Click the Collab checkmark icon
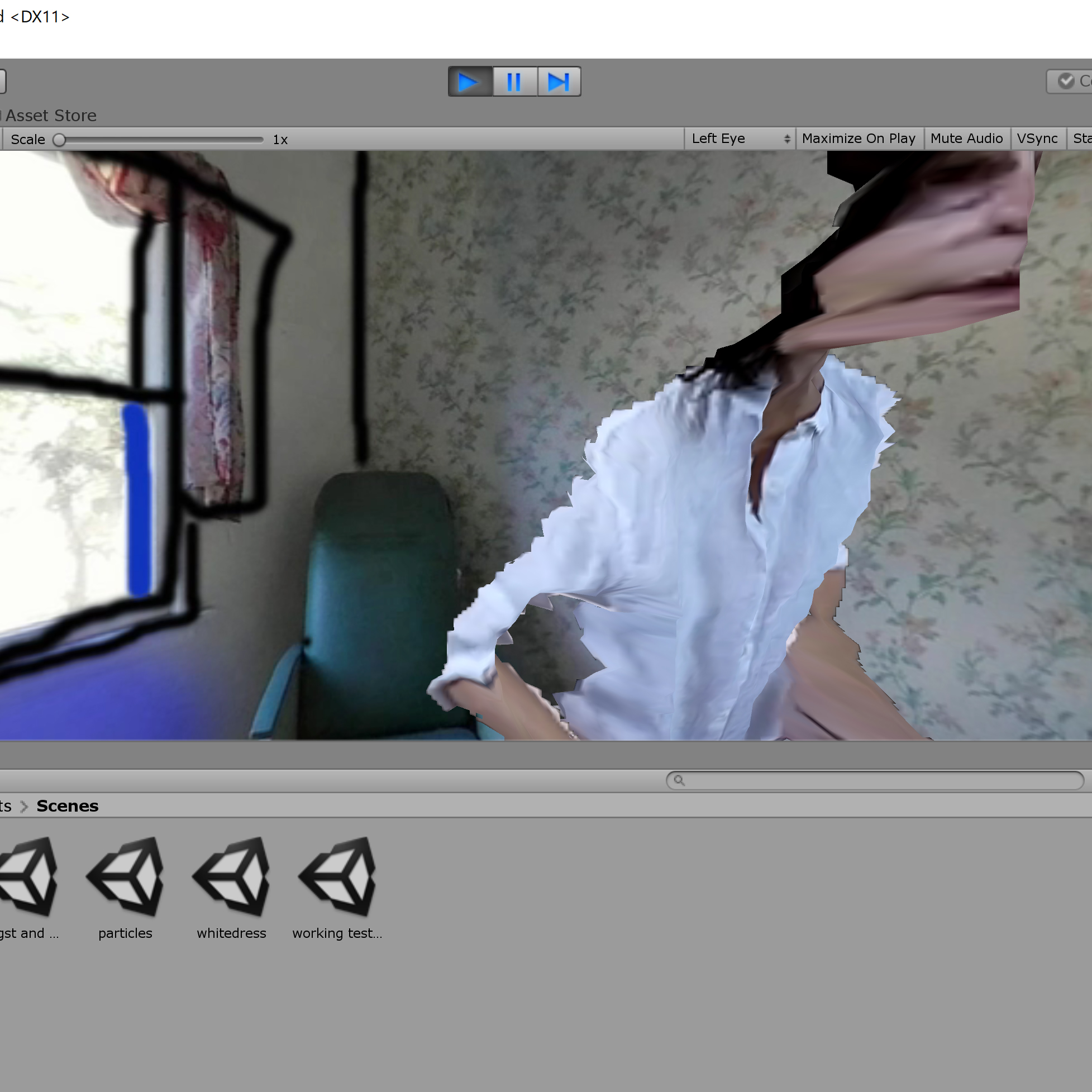The width and height of the screenshot is (1092, 1092). [1066, 81]
